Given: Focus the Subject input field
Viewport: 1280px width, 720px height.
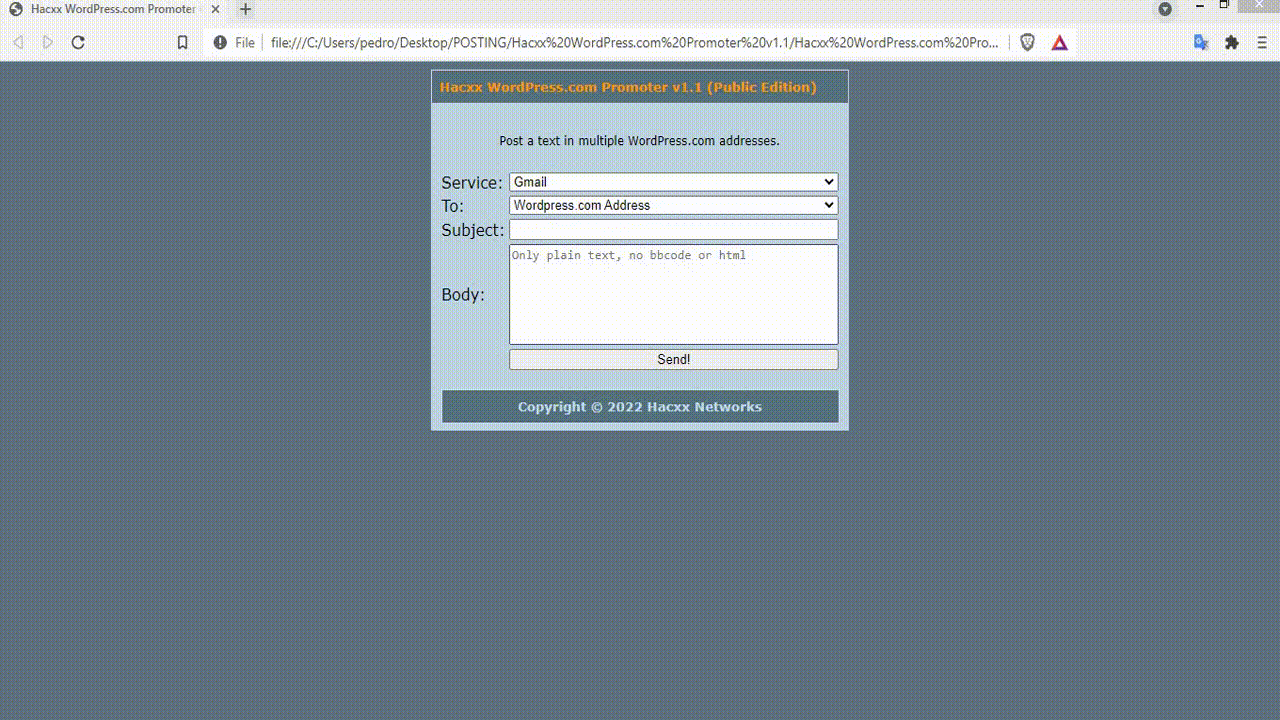Looking at the screenshot, I should pyautogui.click(x=673, y=230).
